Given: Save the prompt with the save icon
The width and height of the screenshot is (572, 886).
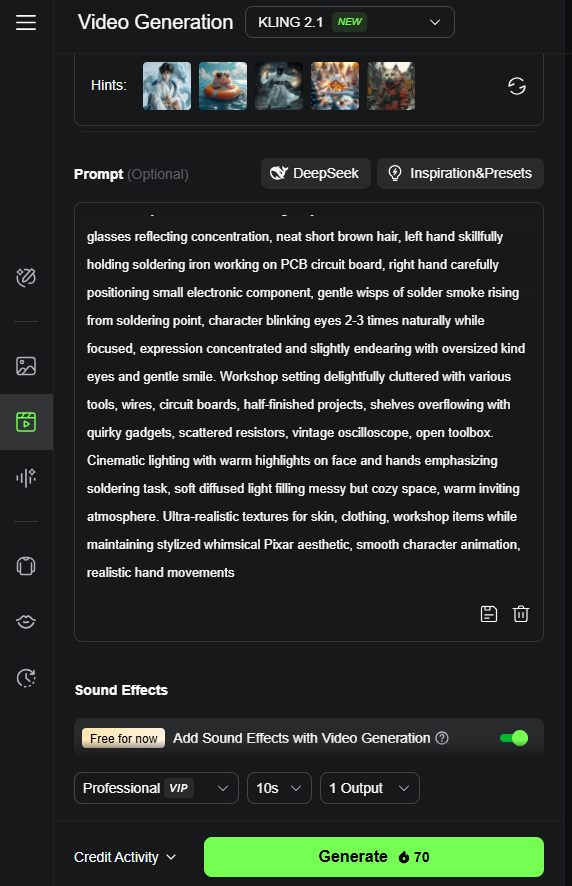Looking at the screenshot, I should (x=488, y=614).
